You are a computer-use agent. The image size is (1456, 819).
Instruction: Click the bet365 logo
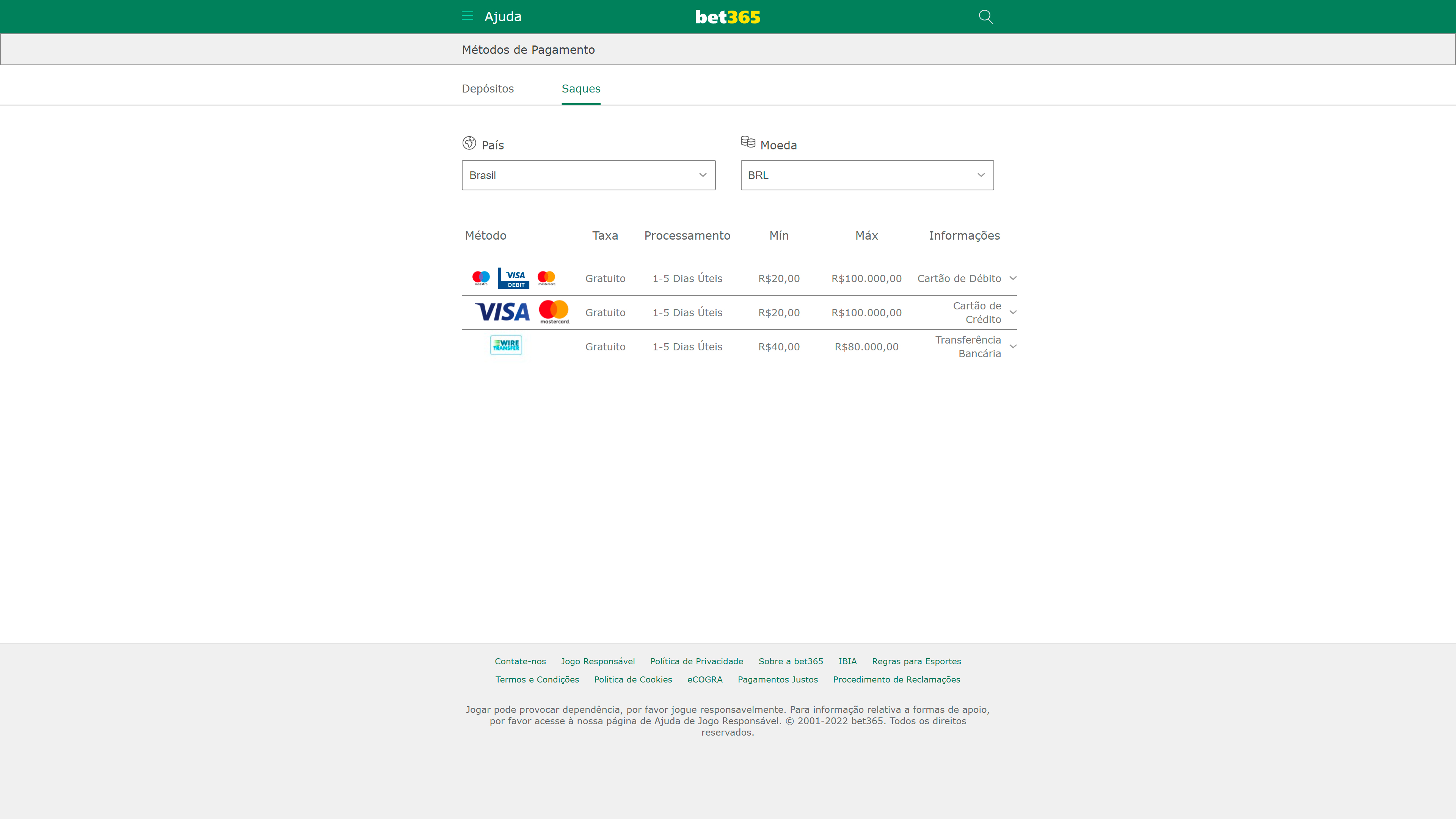pos(728,17)
